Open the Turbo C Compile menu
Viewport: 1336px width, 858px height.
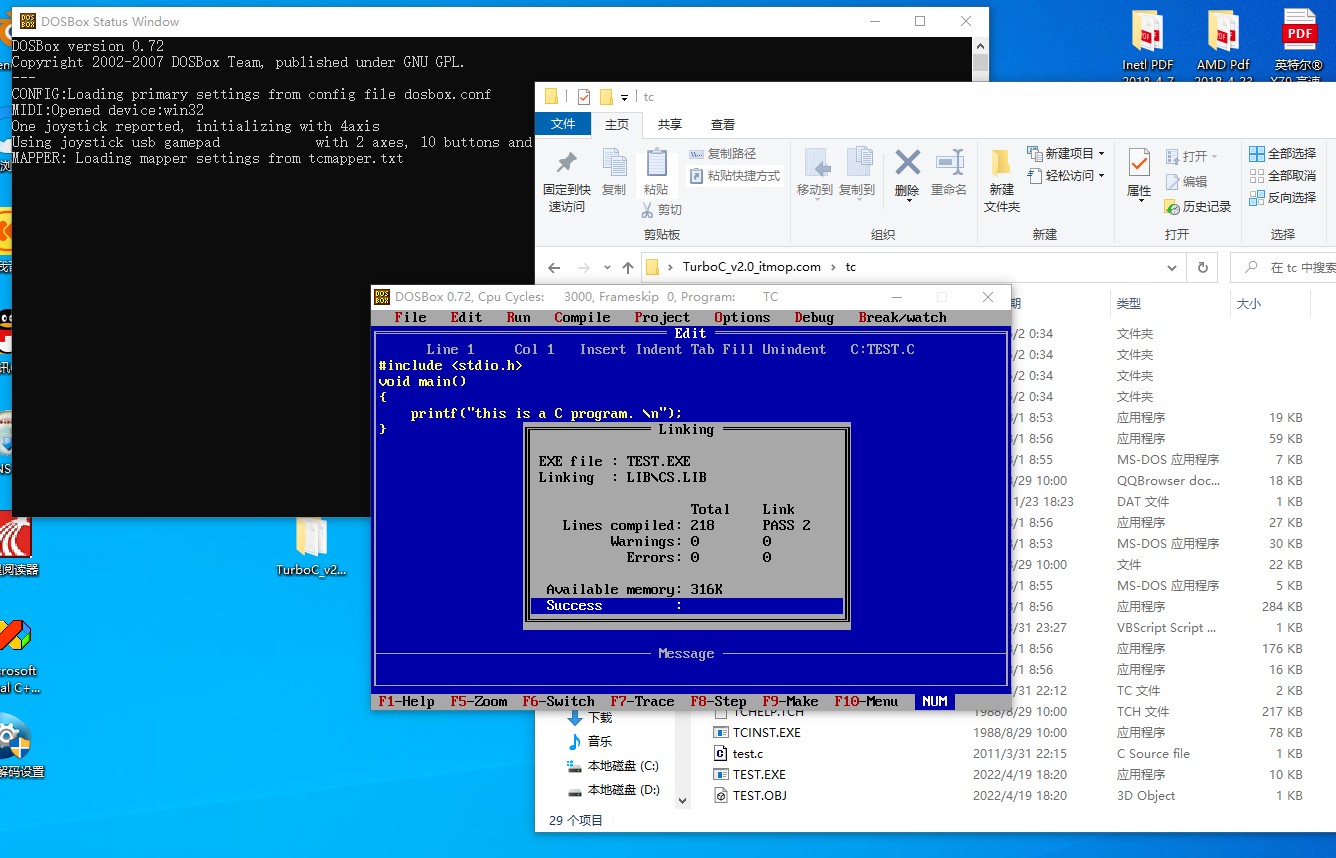point(582,318)
